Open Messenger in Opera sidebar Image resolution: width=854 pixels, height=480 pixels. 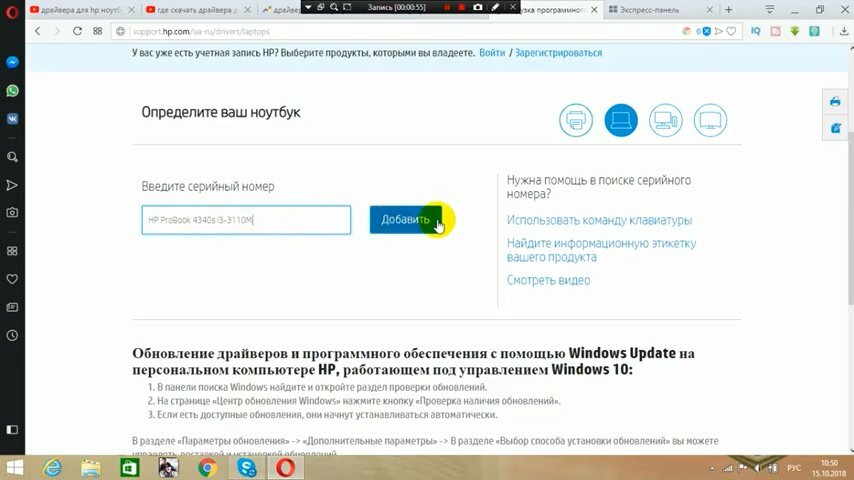(x=12, y=62)
